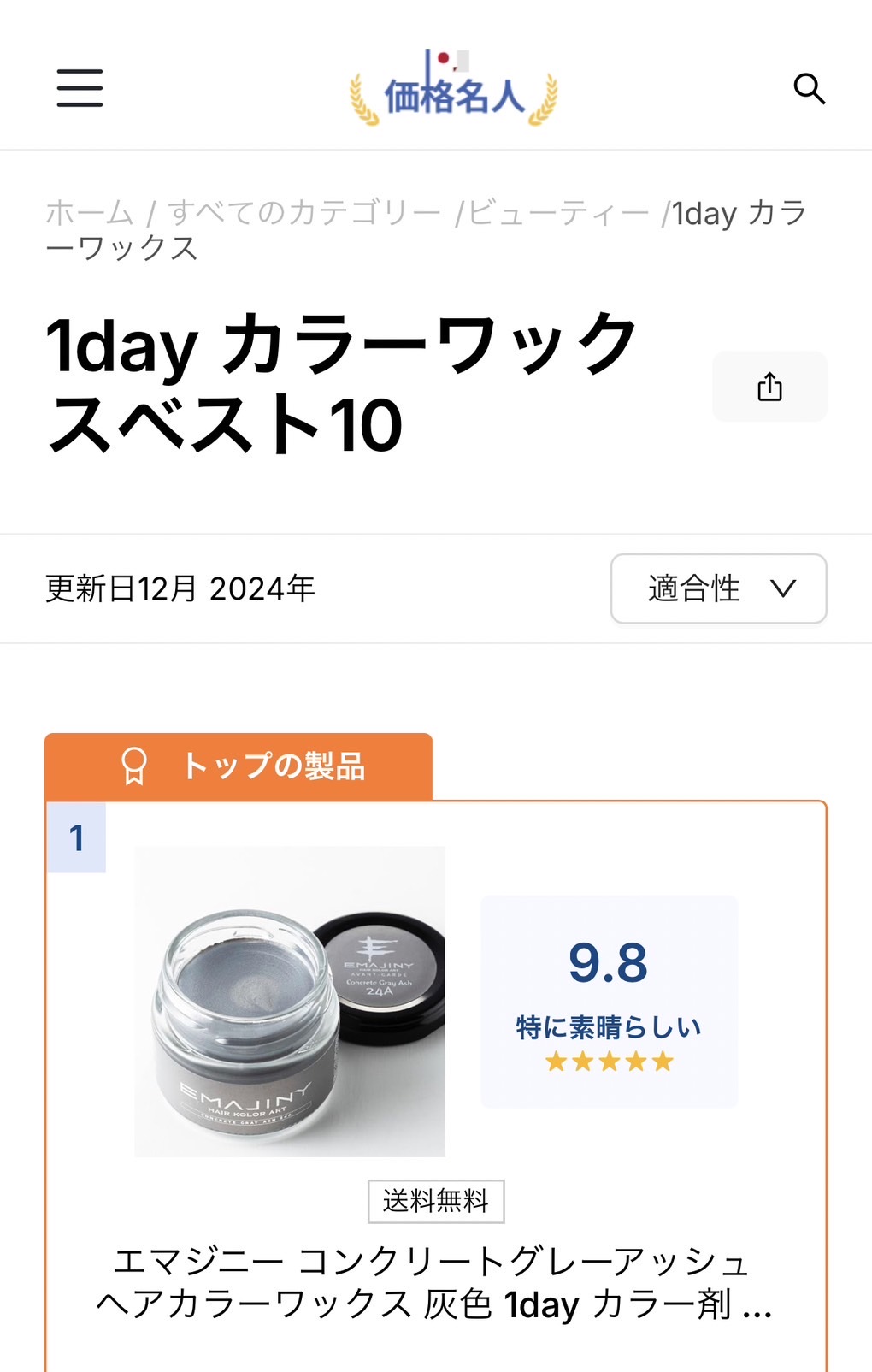Image resolution: width=872 pixels, height=1372 pixels.
Task: Open the hamburger navigation menu
Action: 80,88
